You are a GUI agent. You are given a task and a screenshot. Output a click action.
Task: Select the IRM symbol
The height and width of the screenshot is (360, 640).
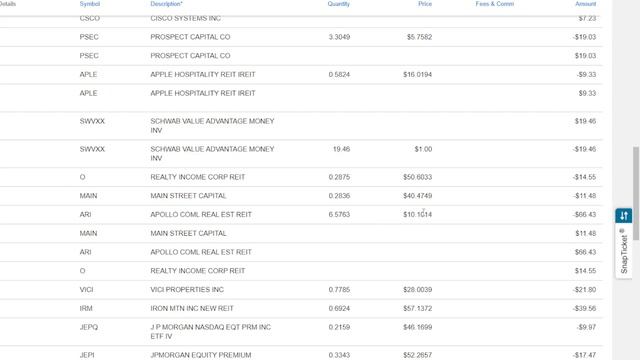(x=86, y=309)
